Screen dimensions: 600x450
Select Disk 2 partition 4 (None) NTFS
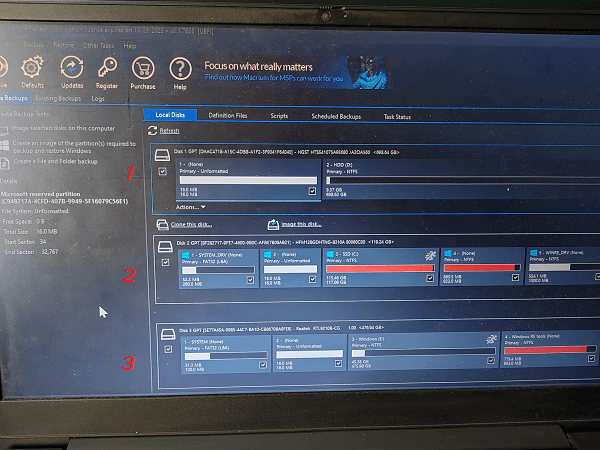coord(482,266)
